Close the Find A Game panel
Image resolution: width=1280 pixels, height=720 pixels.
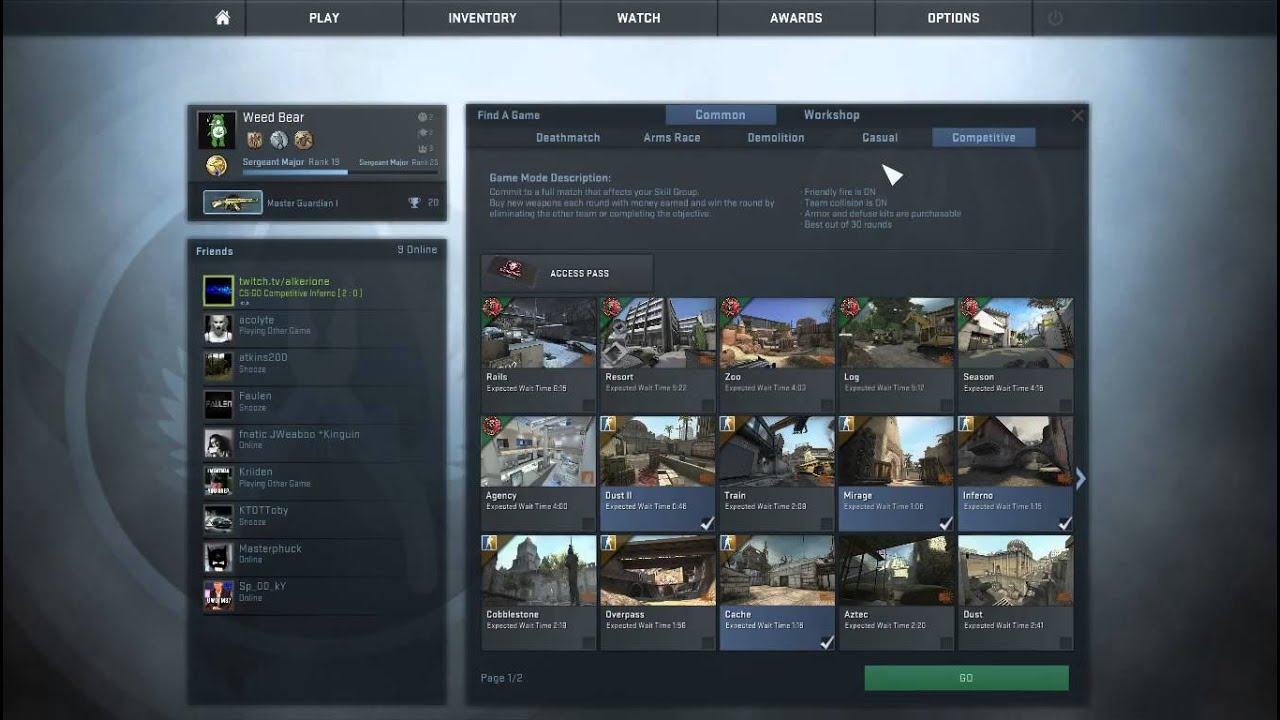(1077, 116)
